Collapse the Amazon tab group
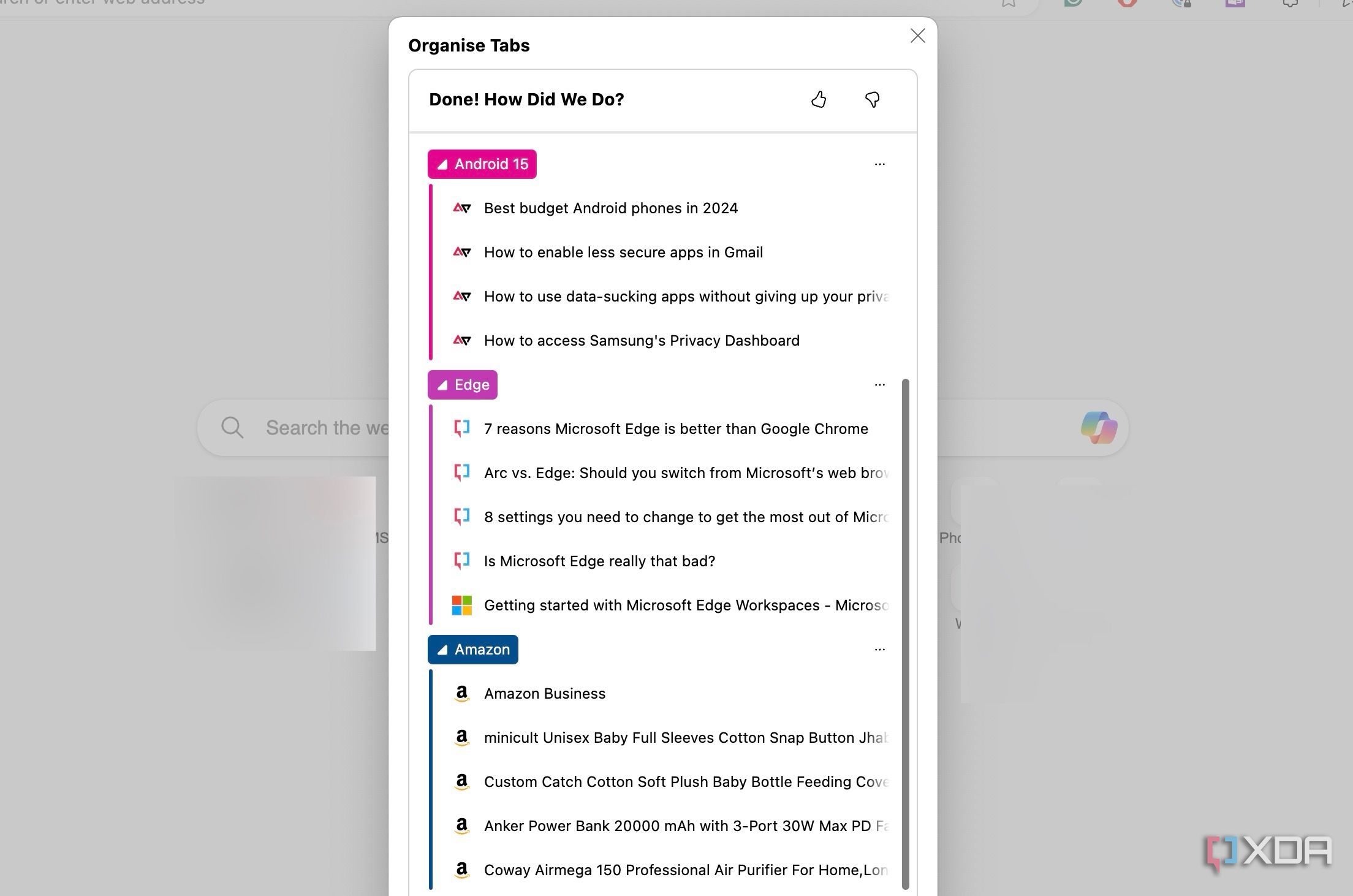Viewport: 1353px width, 896px height. coord(442,650)
